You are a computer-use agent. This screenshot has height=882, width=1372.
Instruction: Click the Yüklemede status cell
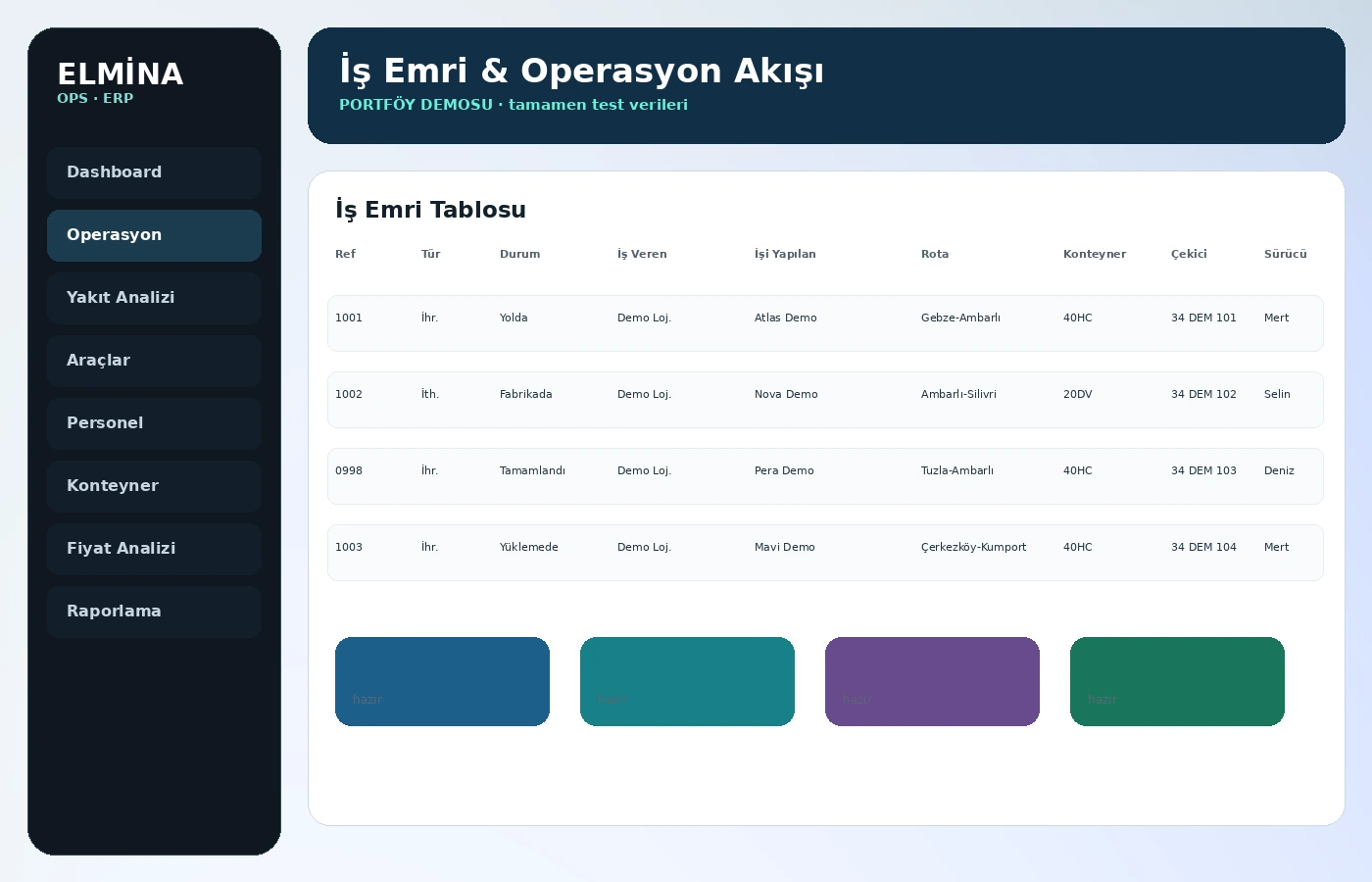528,547
